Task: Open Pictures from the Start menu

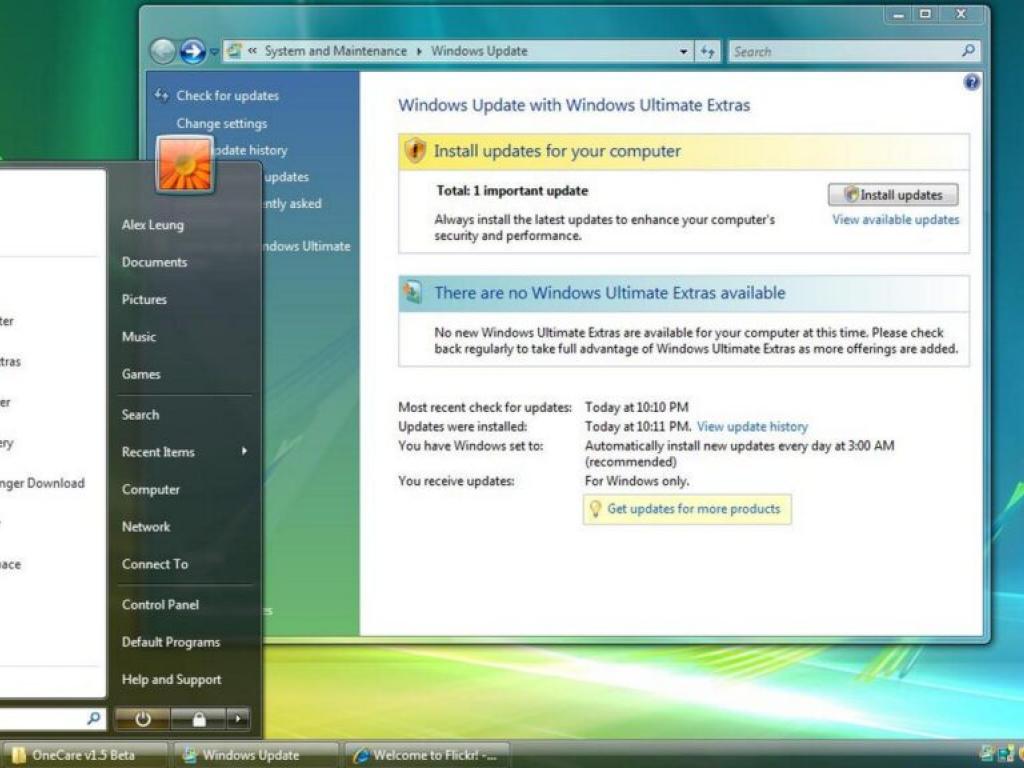Action: click(144, 299)
